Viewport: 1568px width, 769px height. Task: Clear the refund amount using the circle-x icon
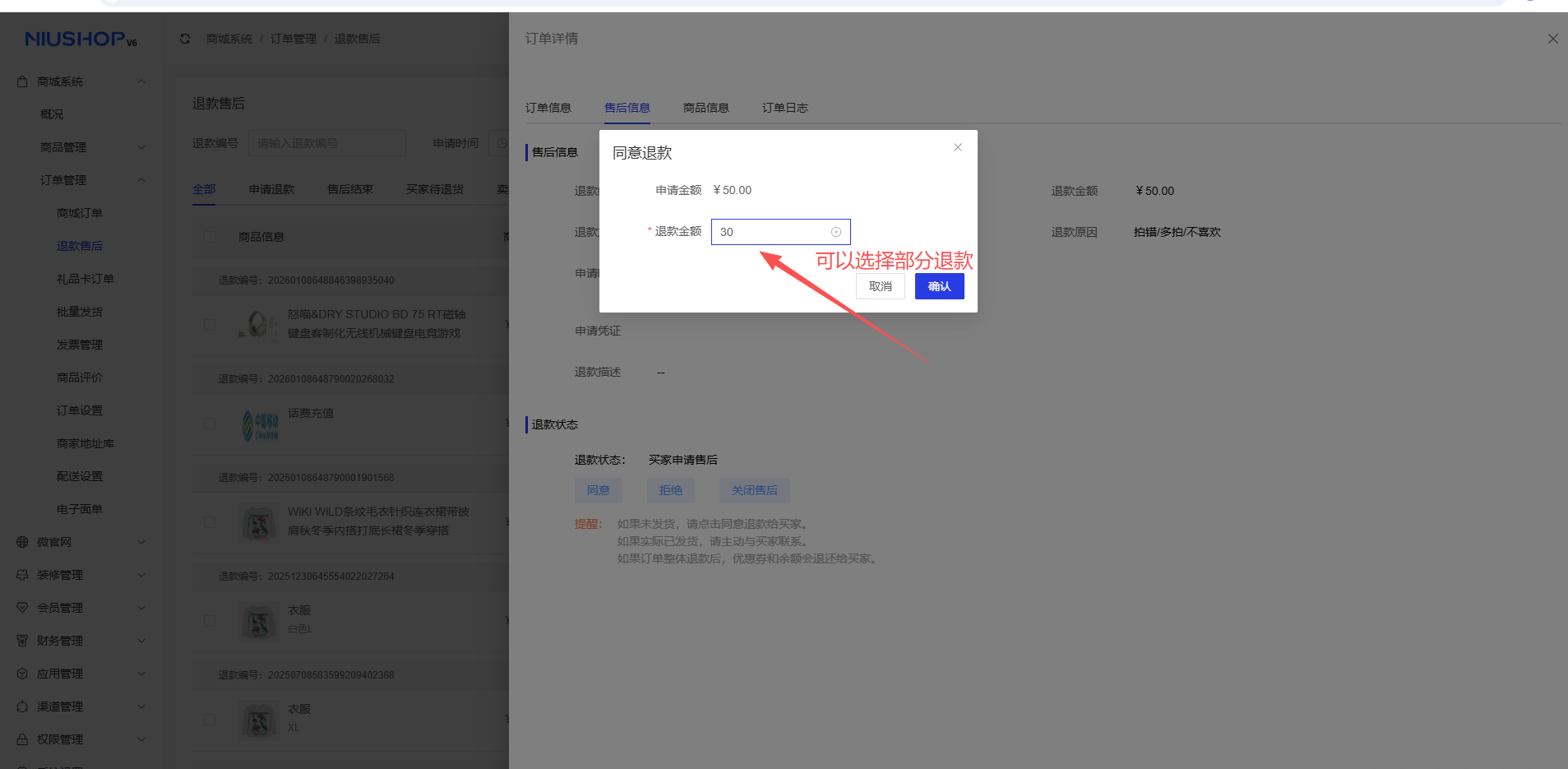click(x=837, y=231)
